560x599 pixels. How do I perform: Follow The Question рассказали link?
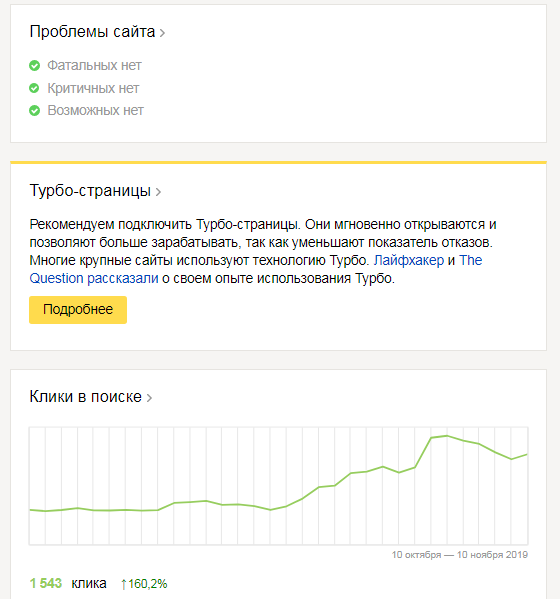(x=94, y=278)
